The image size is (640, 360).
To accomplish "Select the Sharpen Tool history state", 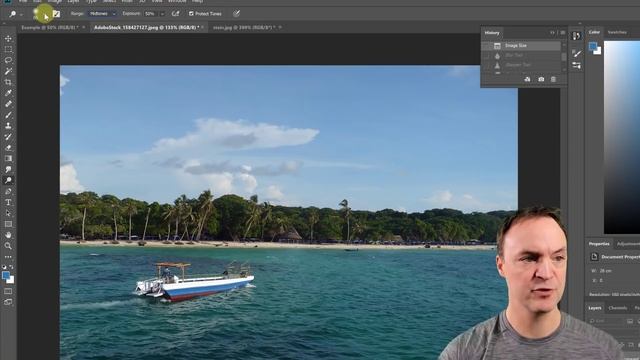I will click(521, 65).
